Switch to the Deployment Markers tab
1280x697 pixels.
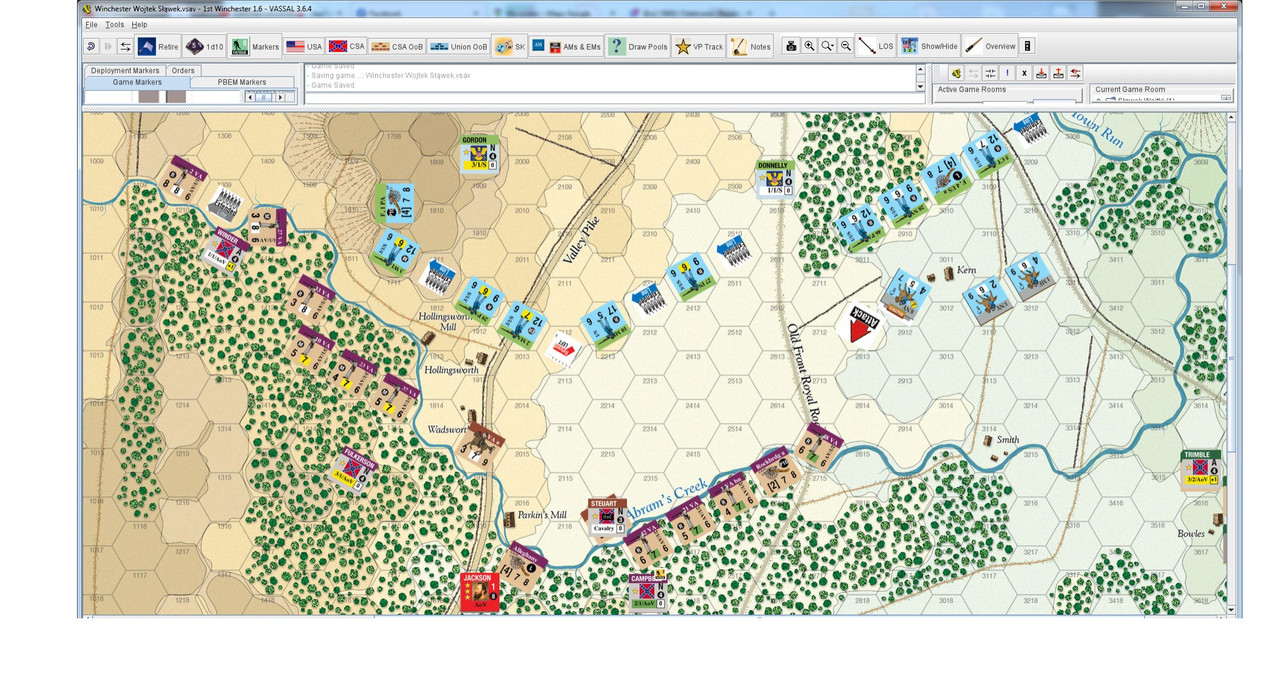(125, 71)
